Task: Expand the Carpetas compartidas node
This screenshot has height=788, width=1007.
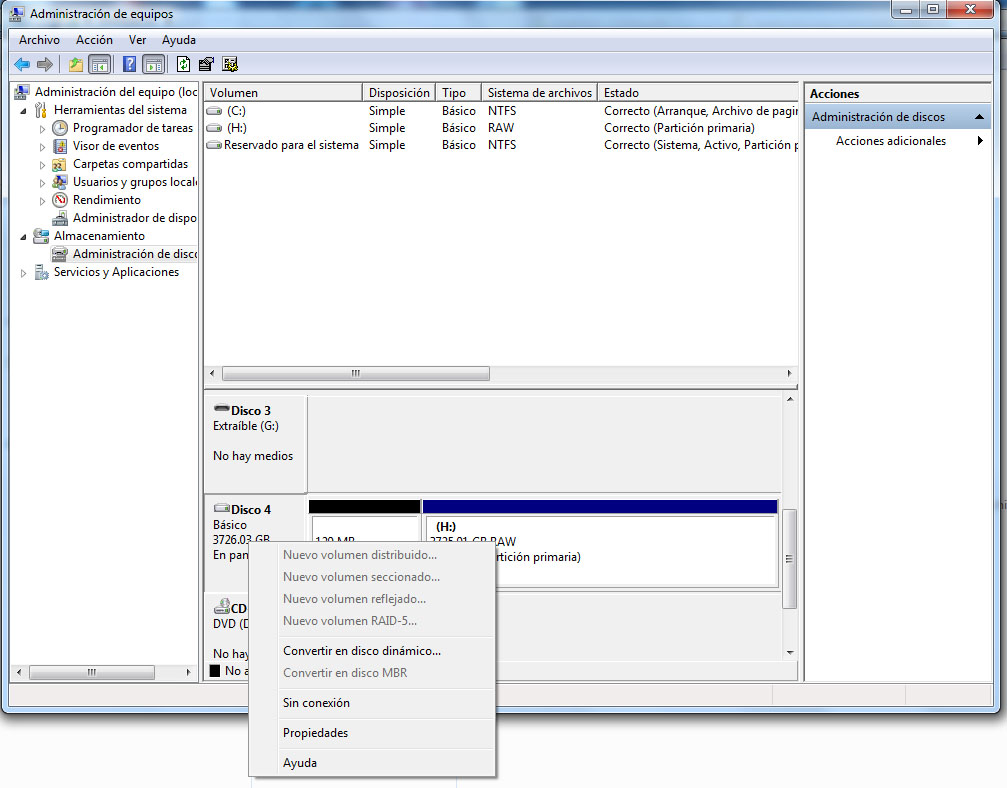Action: coord(42,164)
